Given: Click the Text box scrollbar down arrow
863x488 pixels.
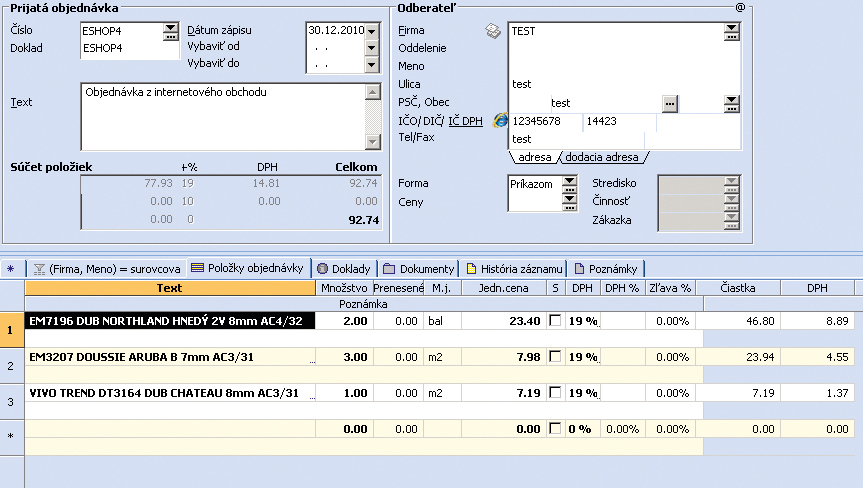Looking at the screenshot, I should [x=373, y=141].
